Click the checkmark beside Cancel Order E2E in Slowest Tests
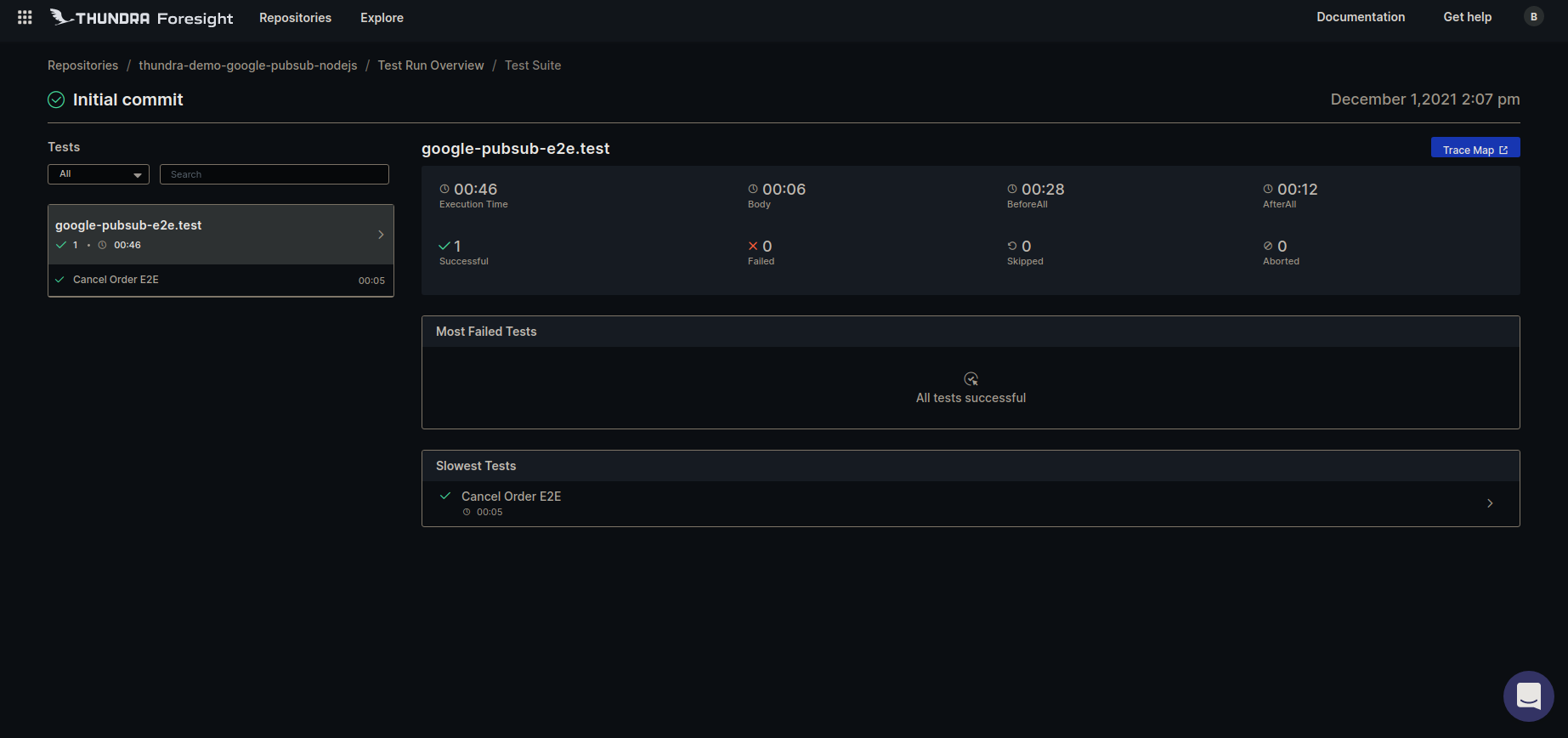Viewport: 1568px width, 738px height. (445, 496)
